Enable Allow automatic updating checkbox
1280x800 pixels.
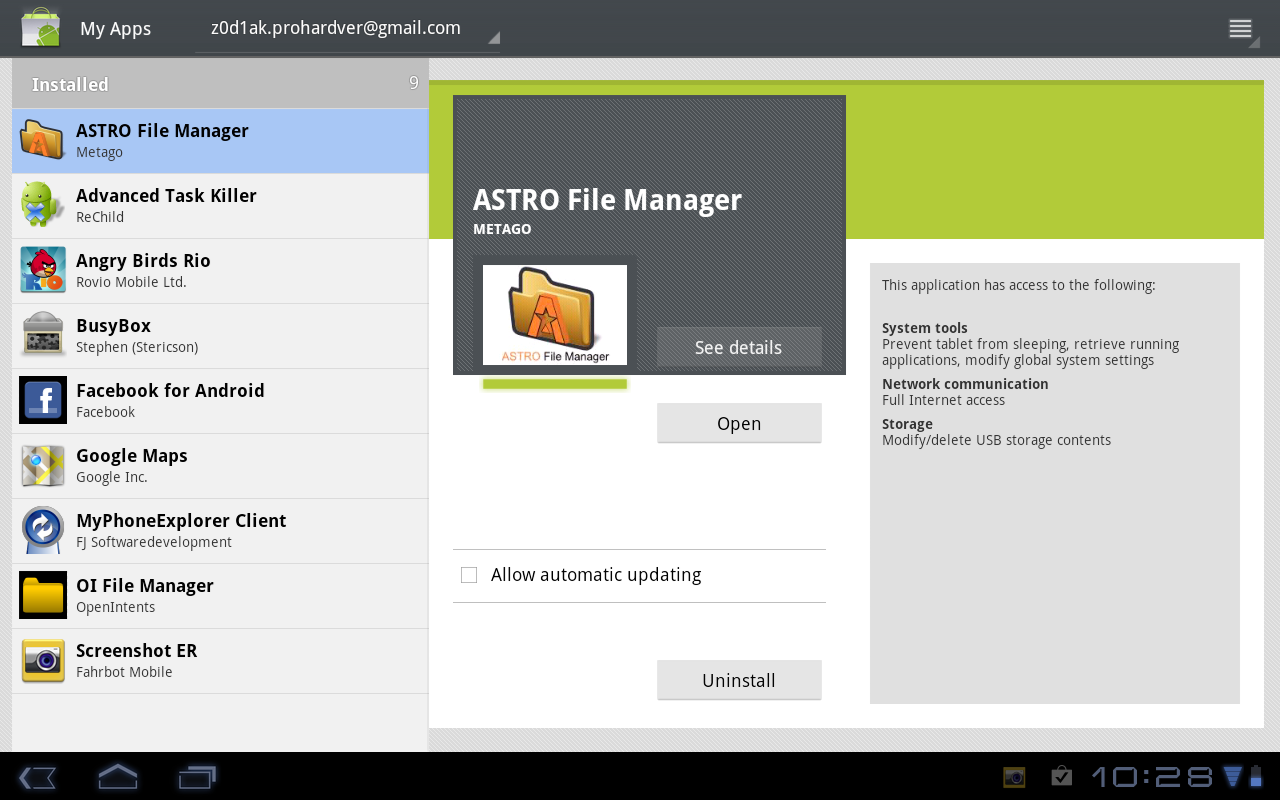469,575
